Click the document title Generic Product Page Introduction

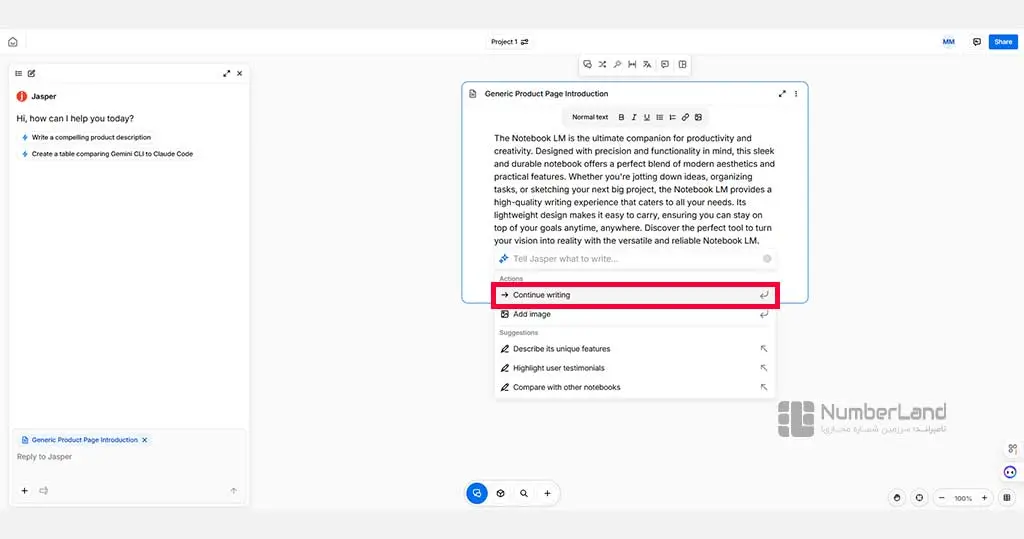[546, 94]
